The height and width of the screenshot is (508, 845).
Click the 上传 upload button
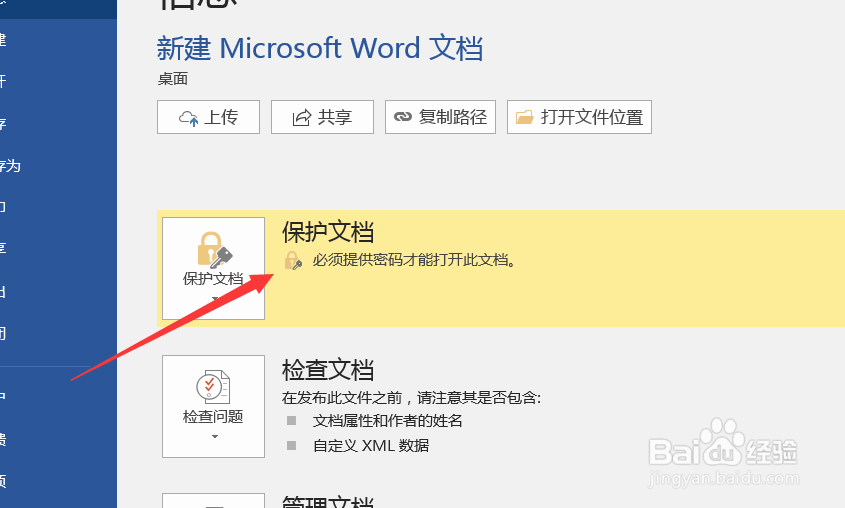coord(208,117)
